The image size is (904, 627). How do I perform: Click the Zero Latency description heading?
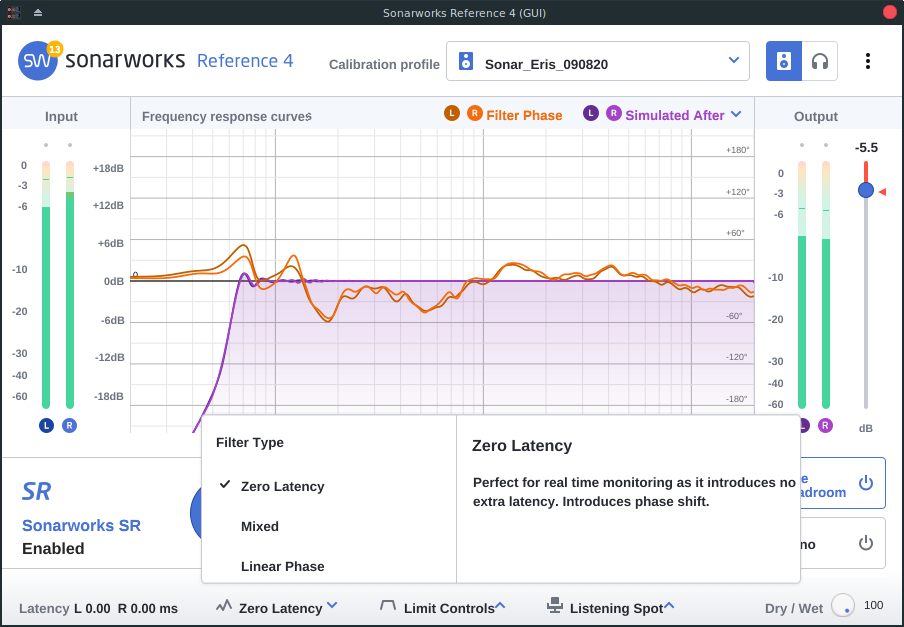click(x=522, y=445)
